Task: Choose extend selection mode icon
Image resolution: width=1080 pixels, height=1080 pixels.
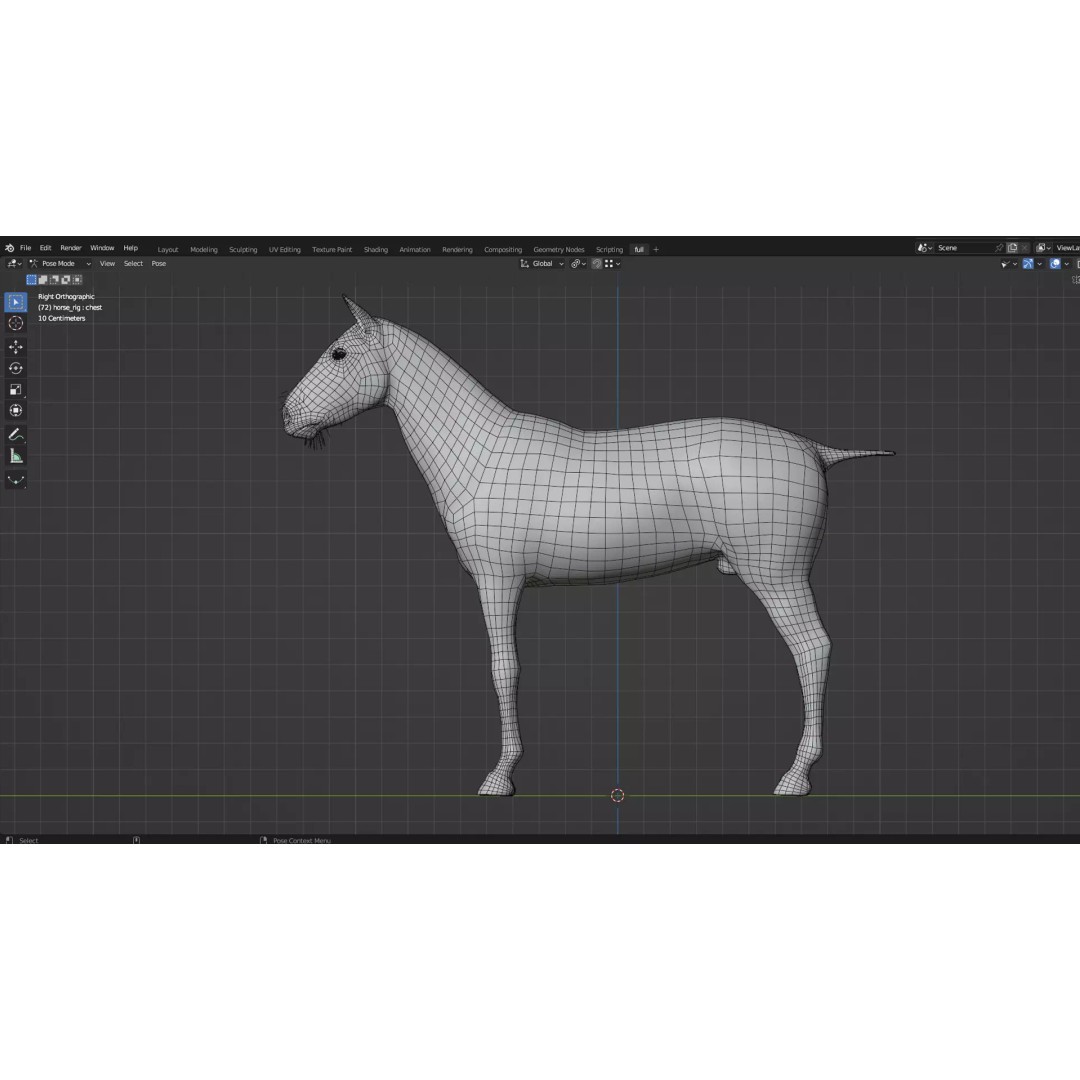Action: [43, 280]
